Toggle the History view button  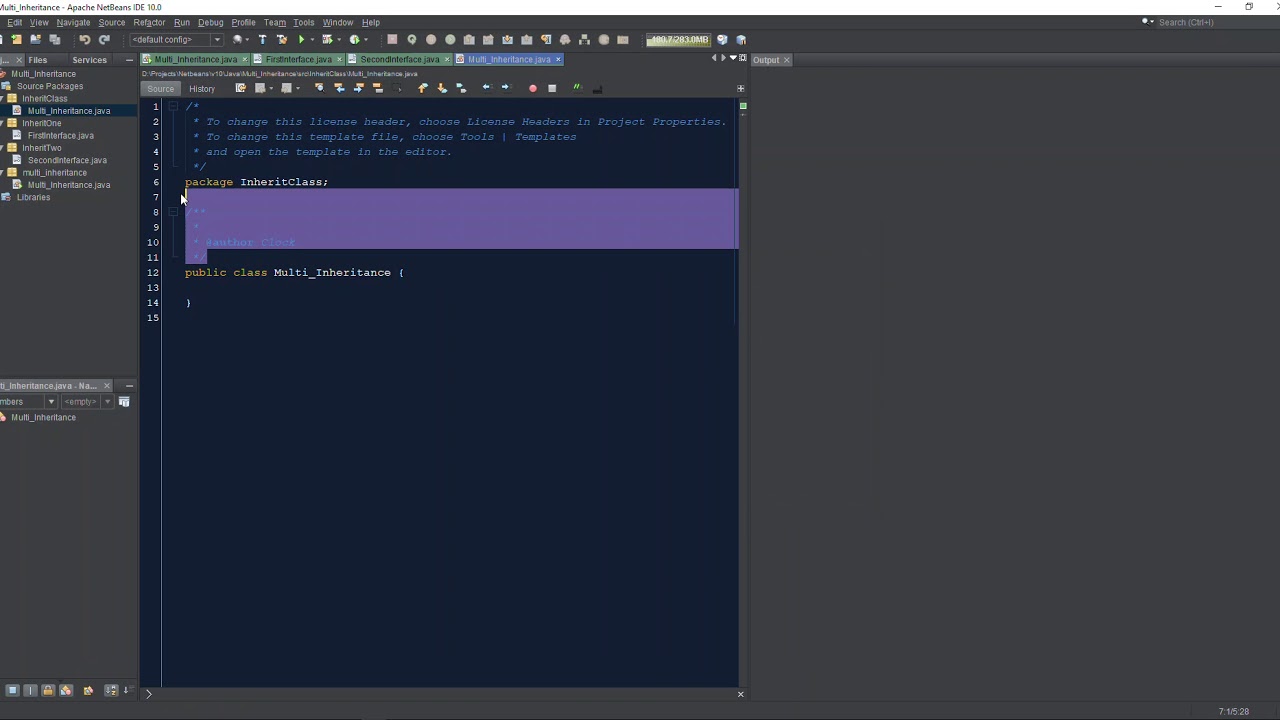point(202,88)
